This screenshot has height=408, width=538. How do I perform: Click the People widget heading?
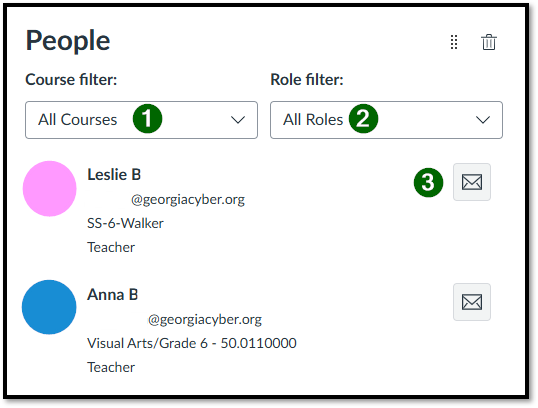tap(68, 41)
